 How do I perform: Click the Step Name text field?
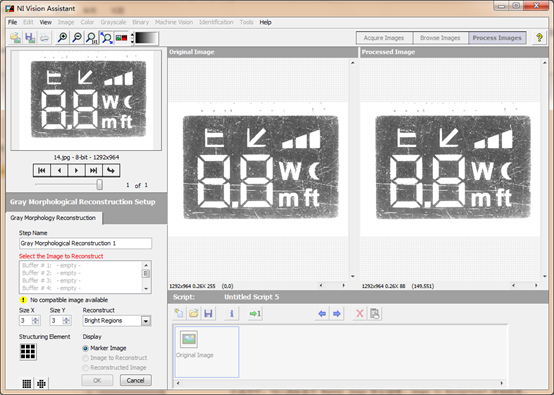point(86,243)
